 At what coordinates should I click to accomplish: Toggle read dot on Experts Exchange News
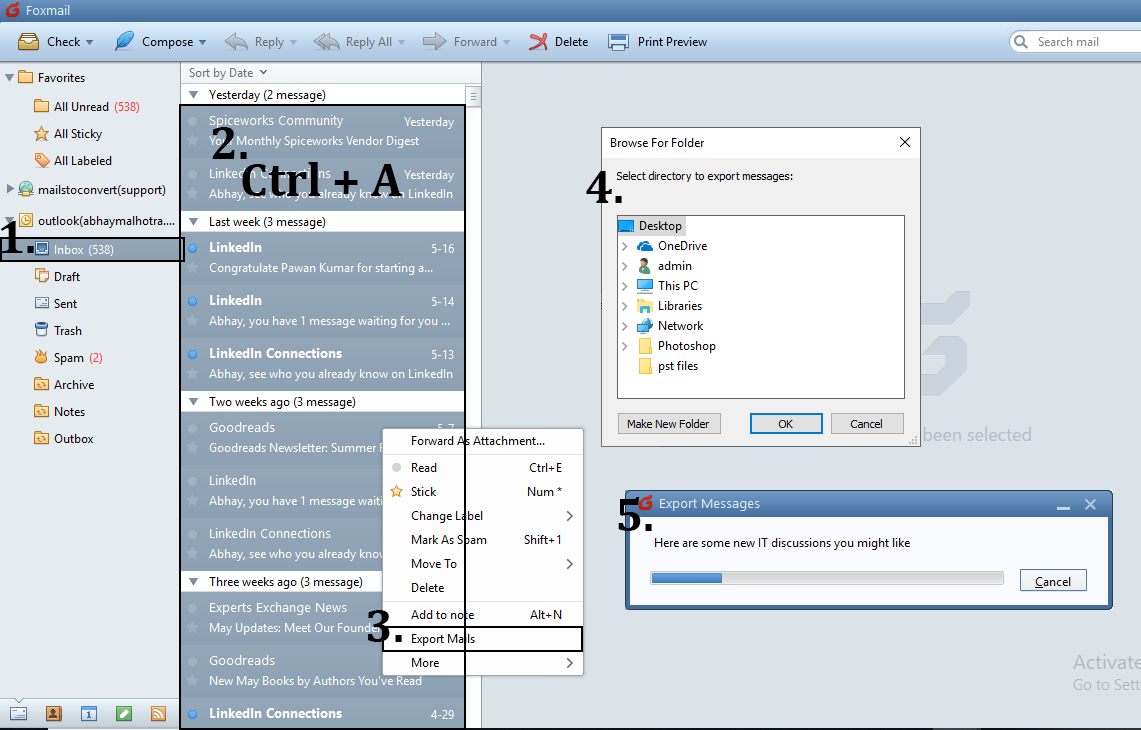(x=193, y=608)
